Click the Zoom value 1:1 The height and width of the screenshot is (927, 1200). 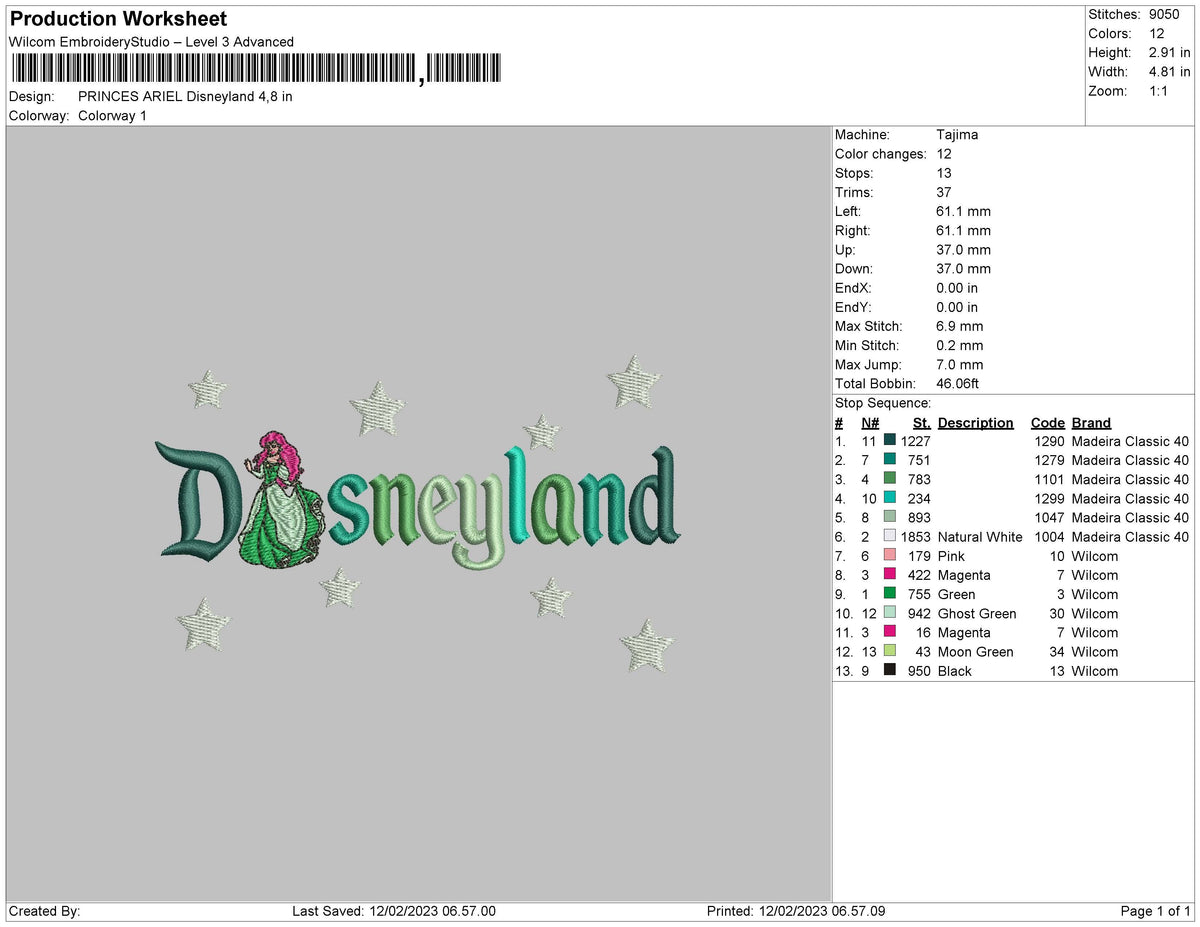(x=1158, y=91)
